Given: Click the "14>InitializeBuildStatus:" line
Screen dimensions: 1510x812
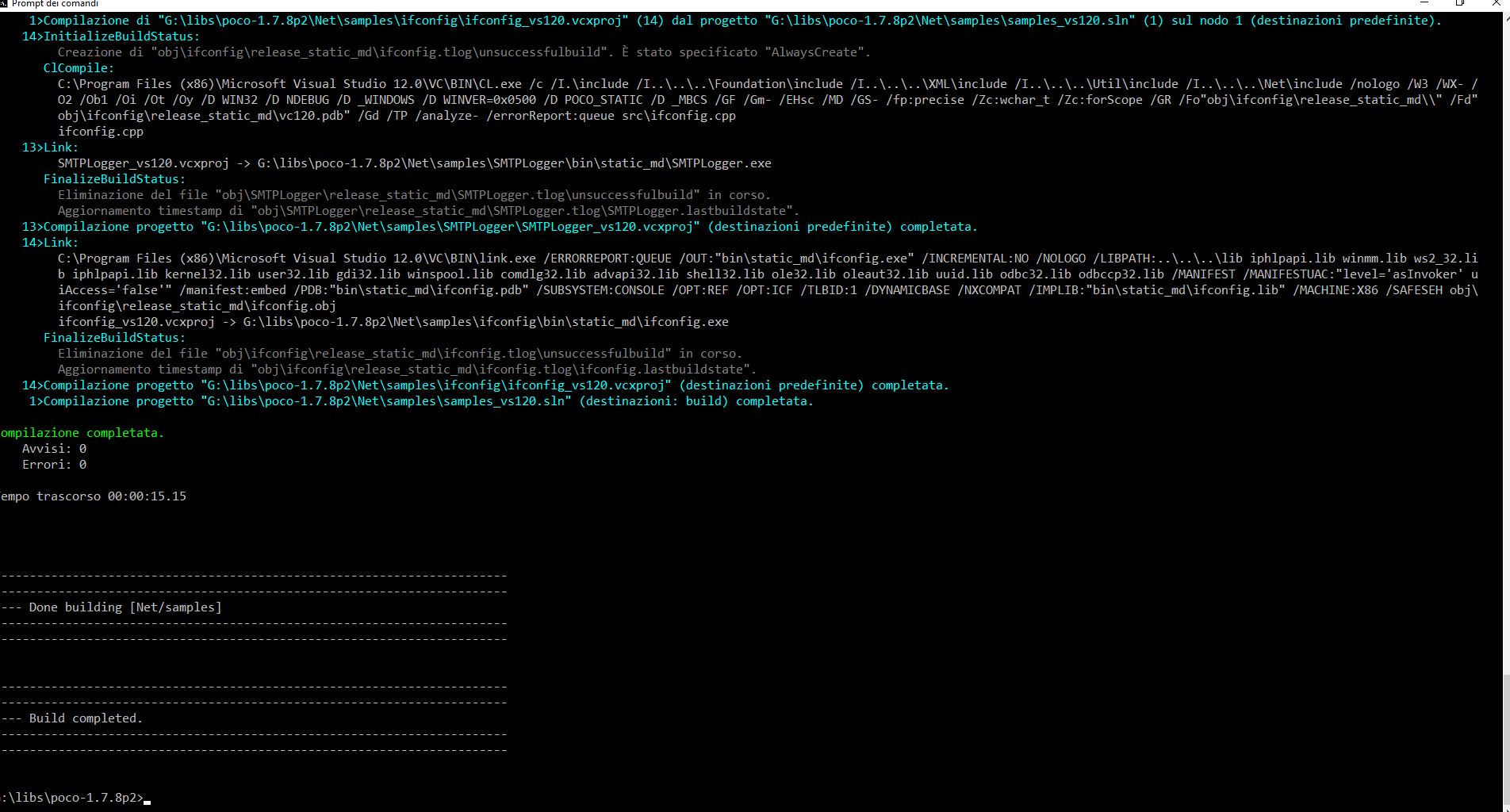Looking at the screenshot, I should [x=111, y=36].
